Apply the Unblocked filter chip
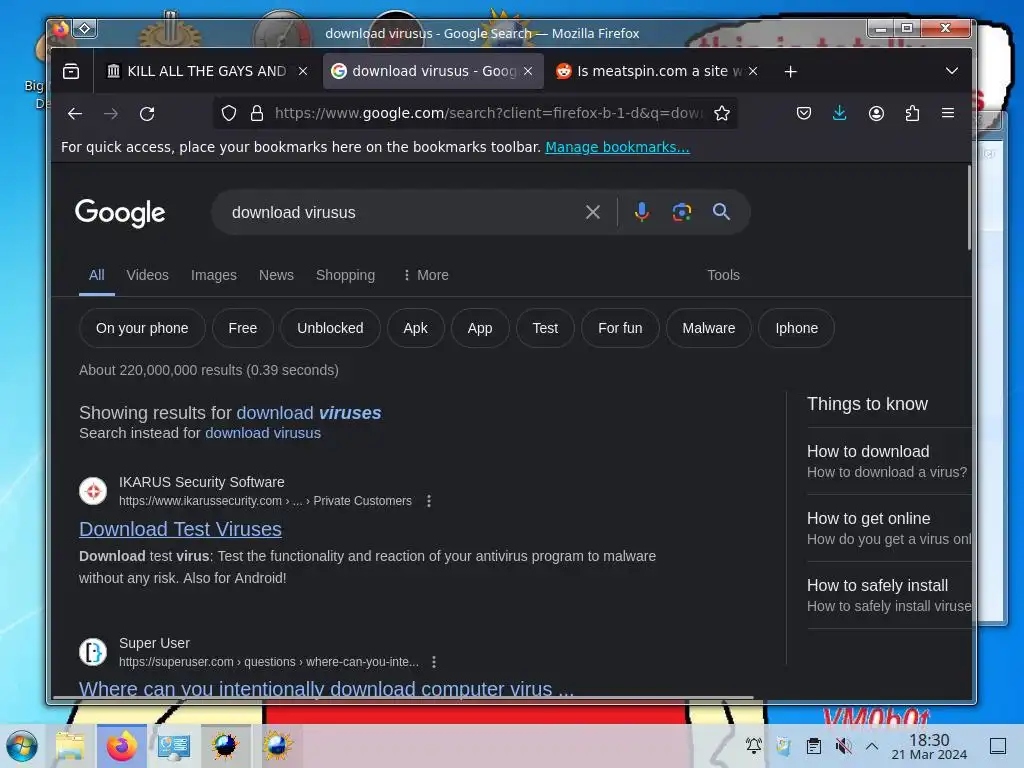The image size is (1024, 768). (x=330, y=328)
